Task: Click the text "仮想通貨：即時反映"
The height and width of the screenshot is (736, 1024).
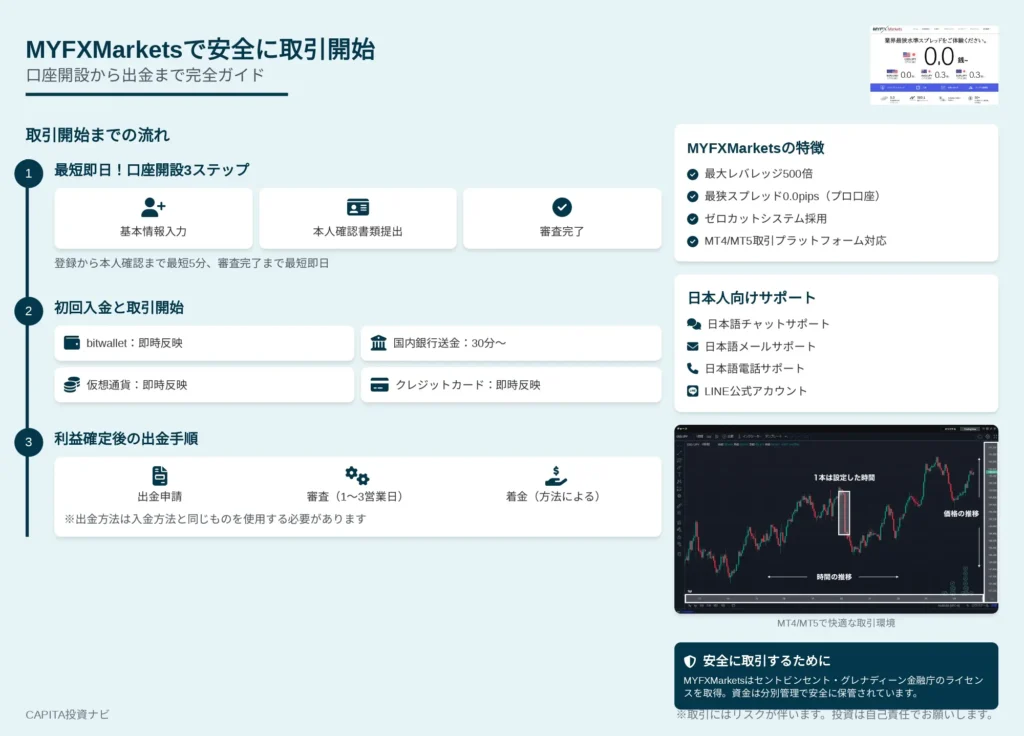Action: 137,385
